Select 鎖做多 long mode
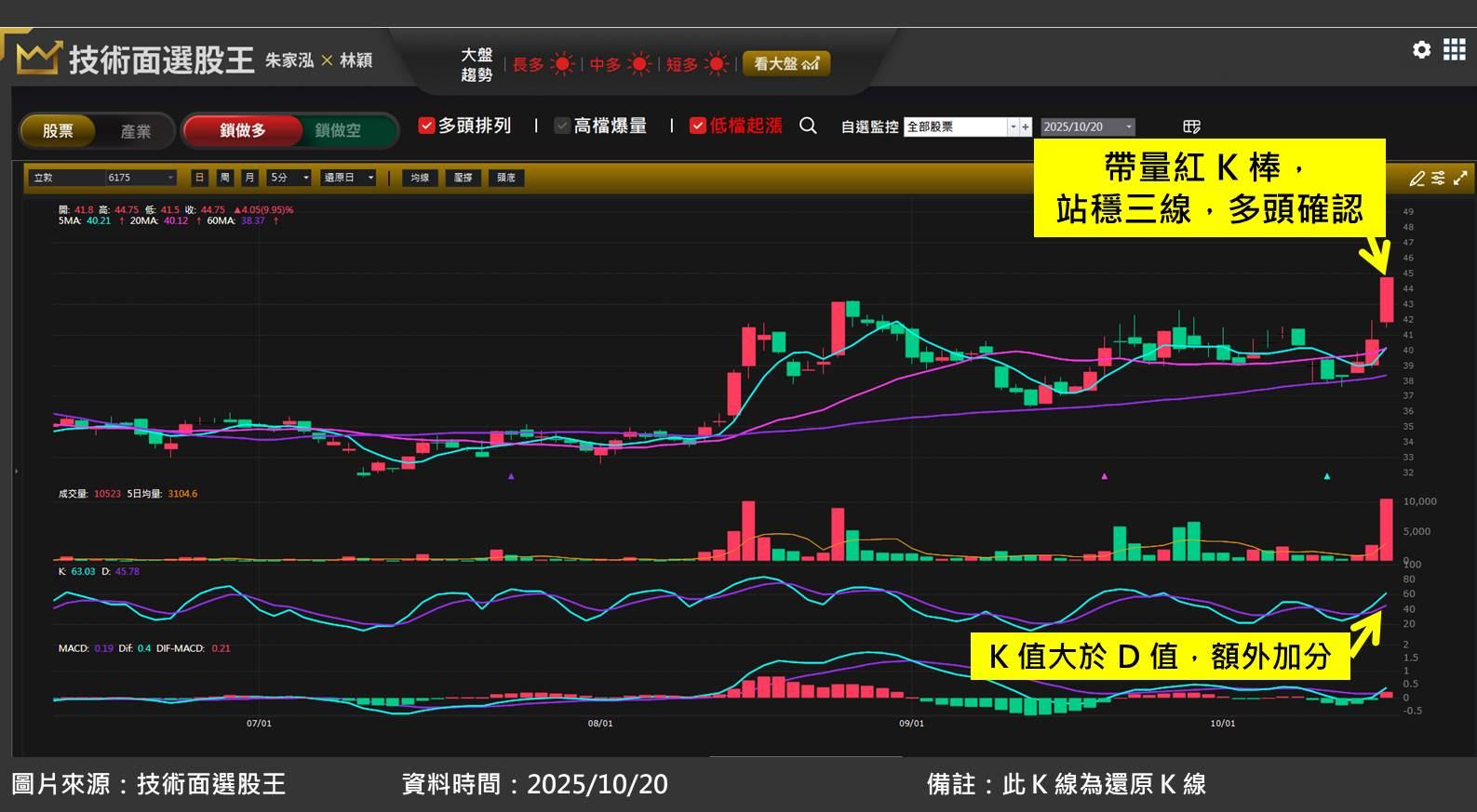 pos(243,130)
